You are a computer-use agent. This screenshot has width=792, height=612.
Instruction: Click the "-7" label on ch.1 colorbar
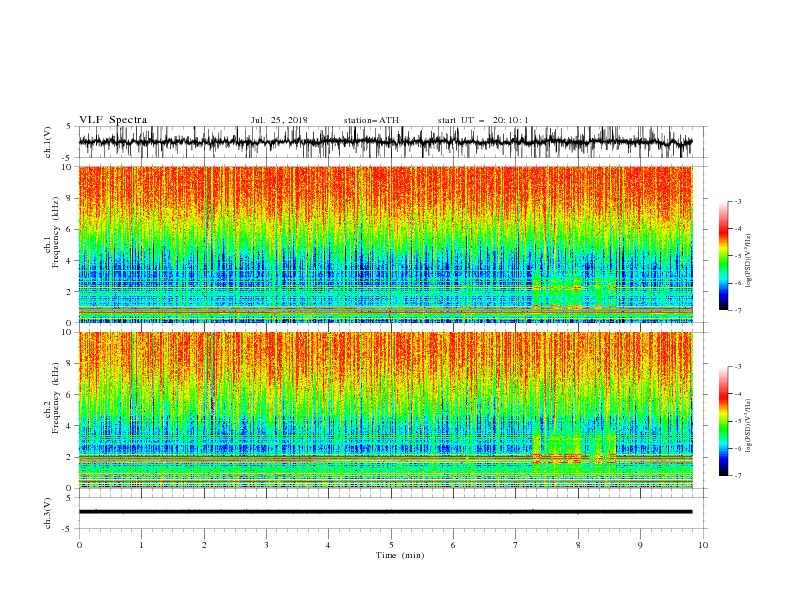pyautogui.click(x=738, y=310)
